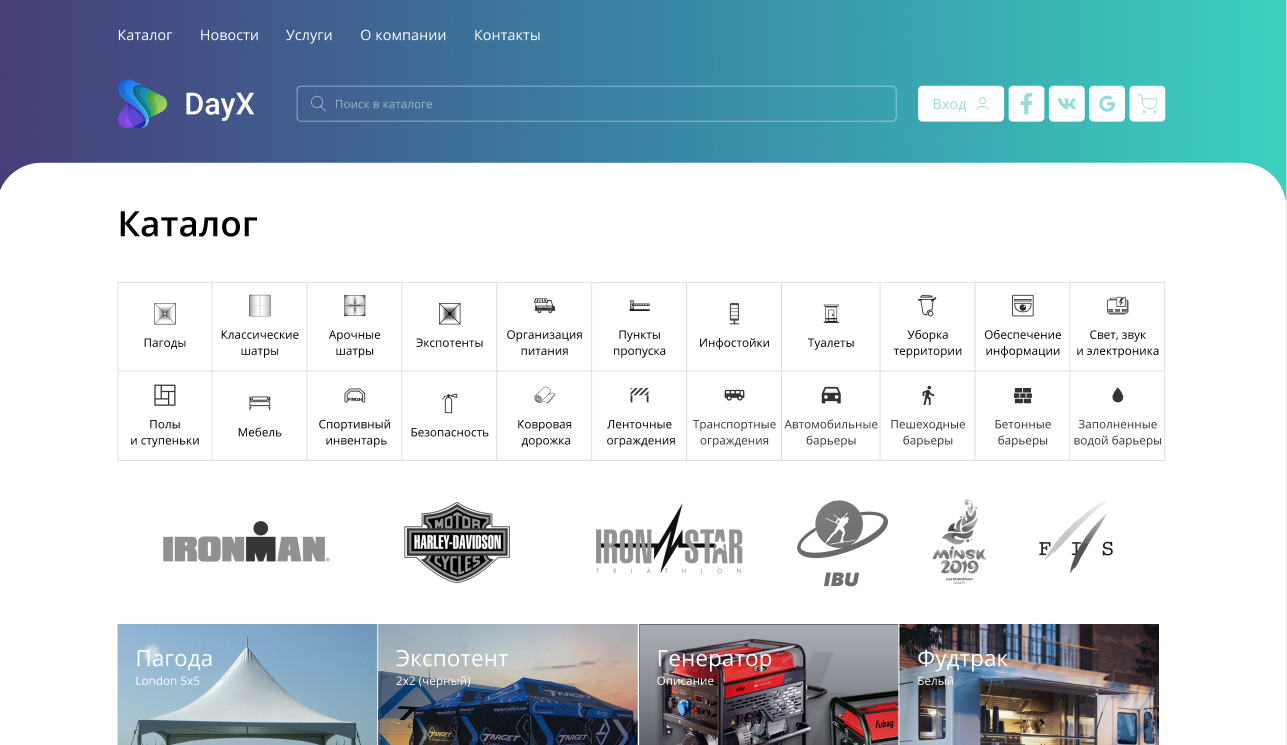Choose the Безопасность category
The height and width of the screenshot is (745, 1287).
[450, 416]
